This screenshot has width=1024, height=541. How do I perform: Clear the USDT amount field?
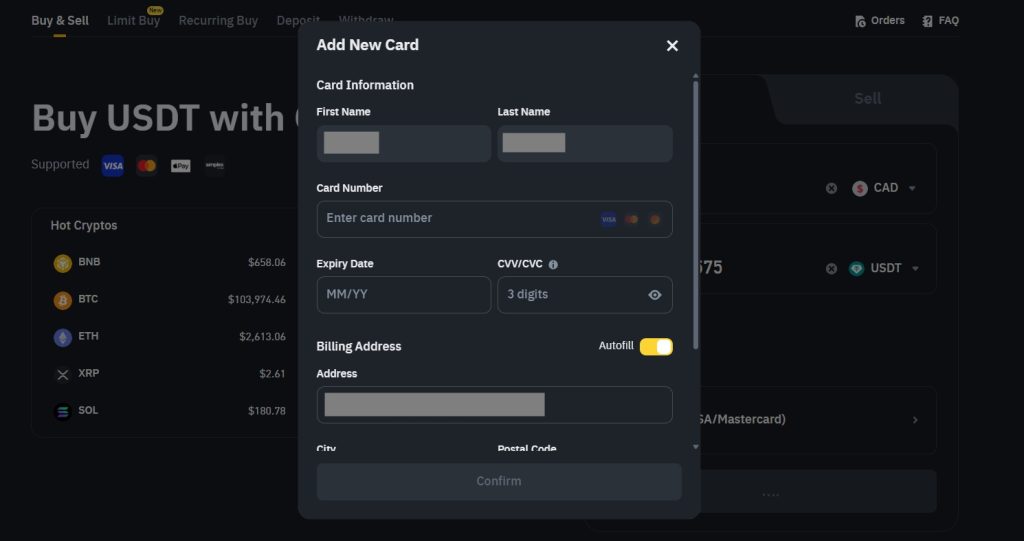(x=831, y=269)
